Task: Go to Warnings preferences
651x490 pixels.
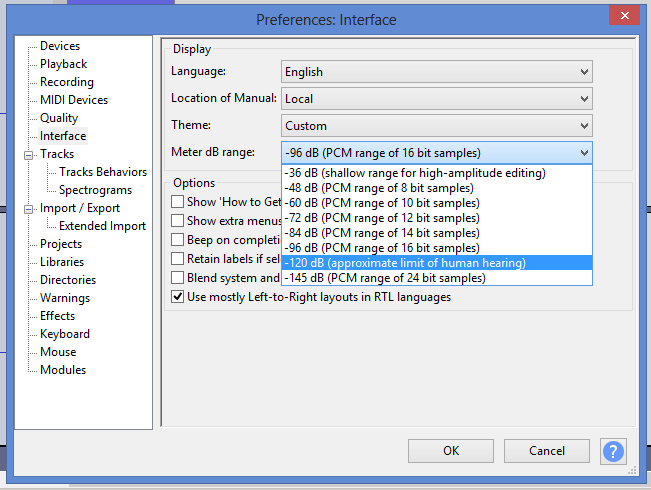Action: click(x=65, y=298)
